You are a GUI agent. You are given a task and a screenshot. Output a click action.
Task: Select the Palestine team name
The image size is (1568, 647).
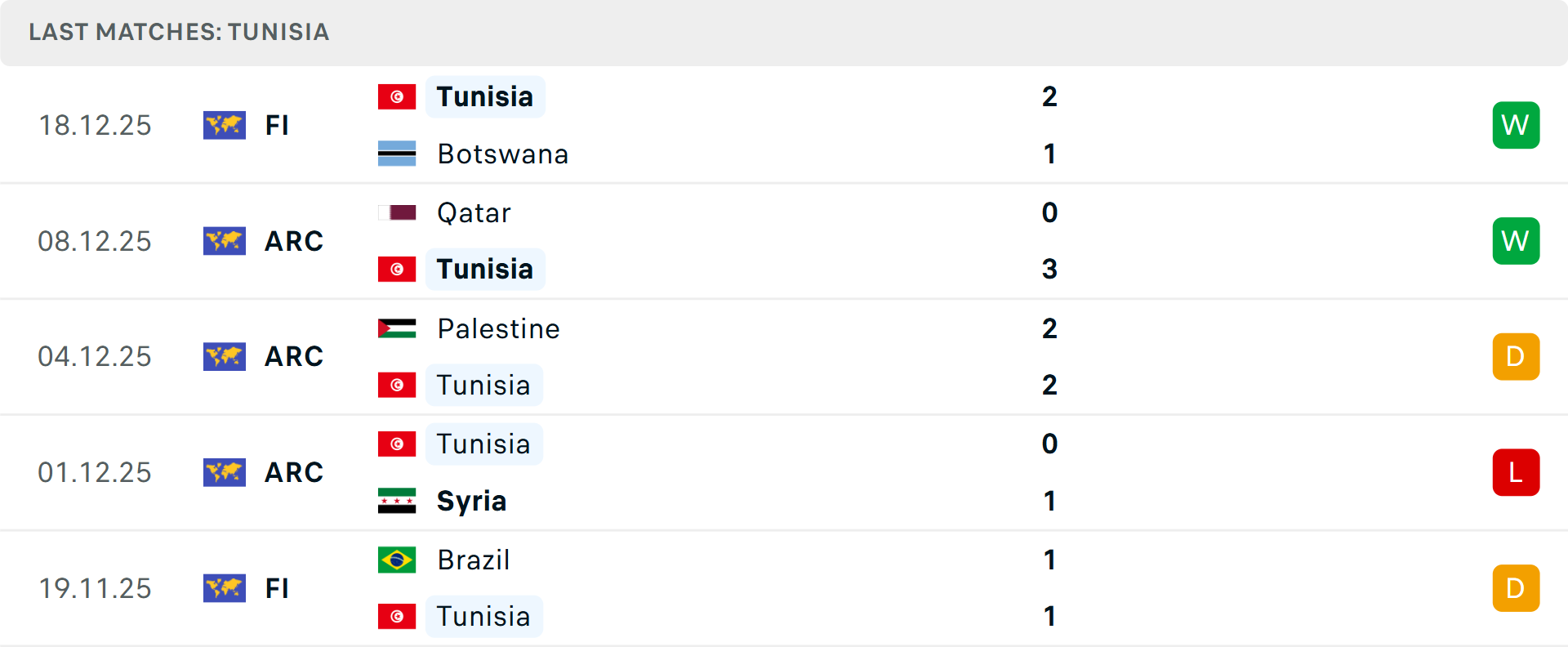point(498,328)
